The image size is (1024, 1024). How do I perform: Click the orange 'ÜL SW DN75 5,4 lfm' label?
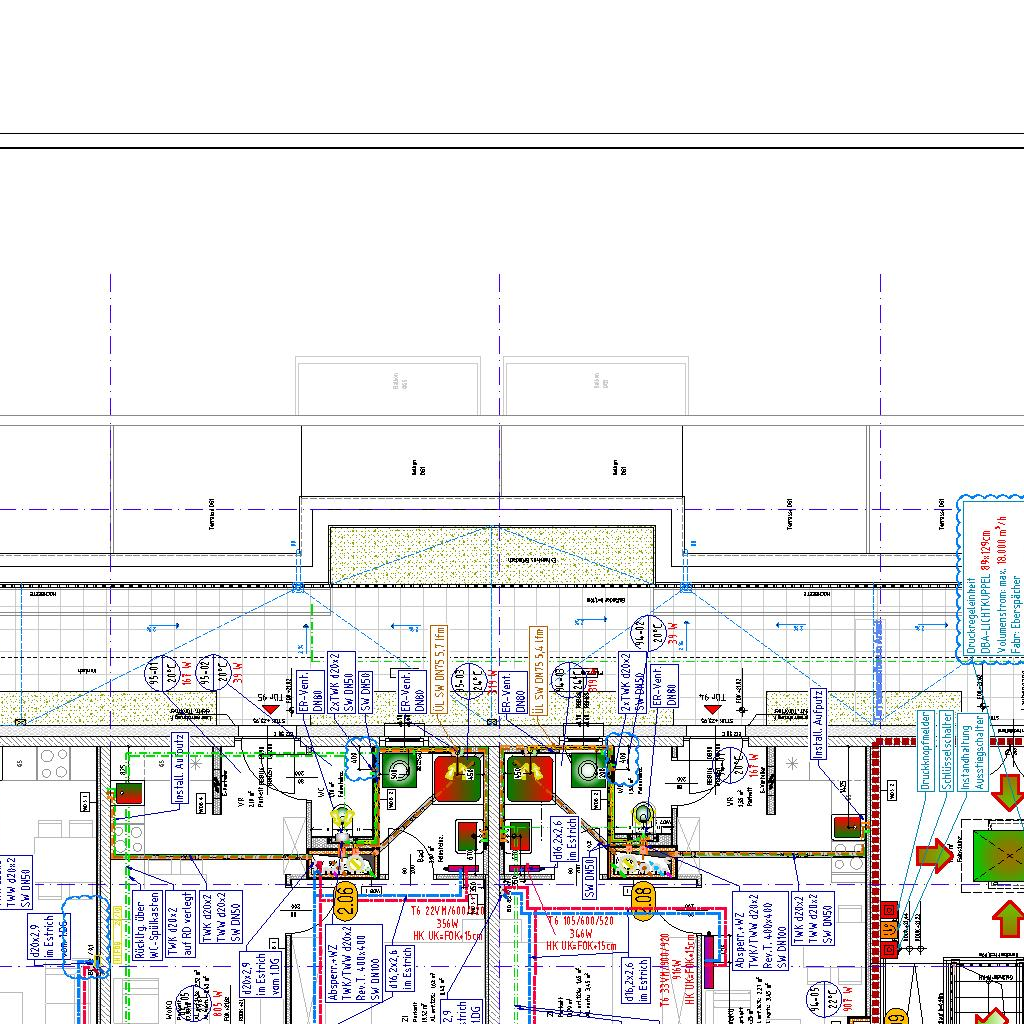coord(538,669)
